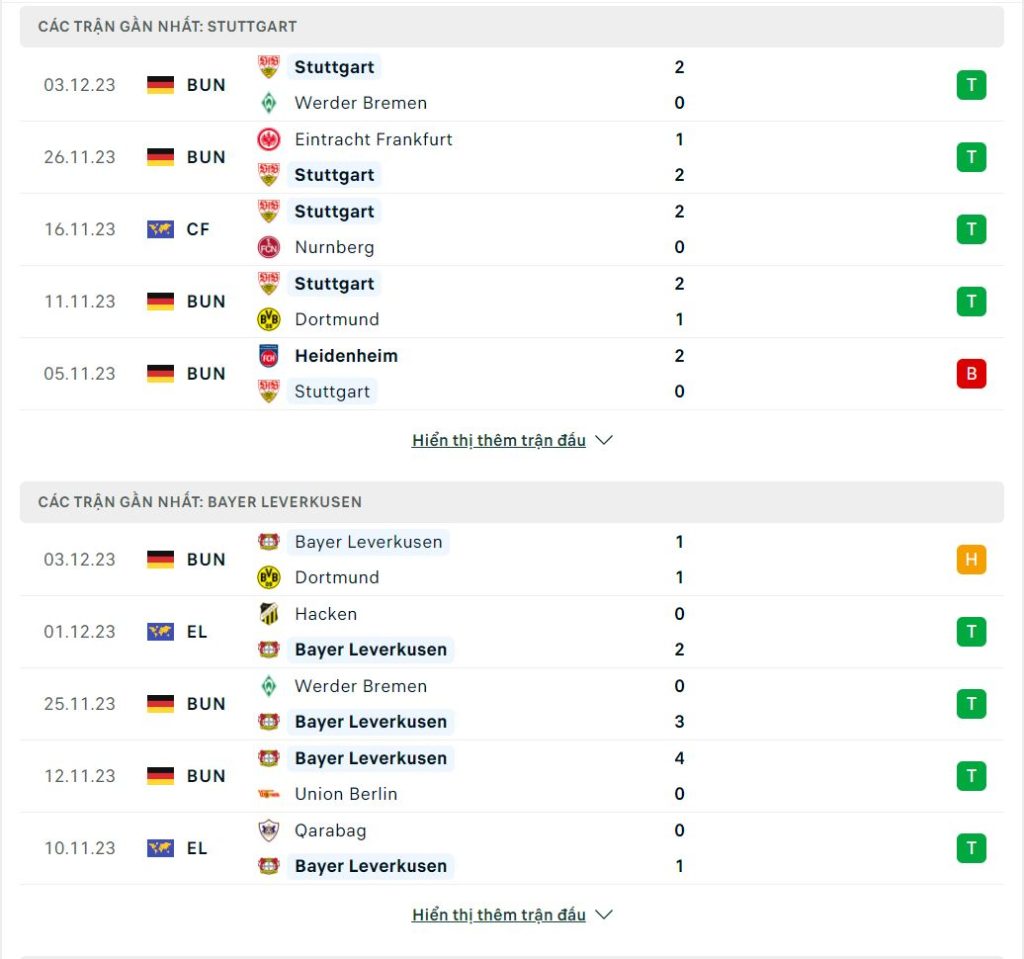Click the Eintracht Frankfurt team logo
The height and width of the screenshot is (959, 1024).
268,139
